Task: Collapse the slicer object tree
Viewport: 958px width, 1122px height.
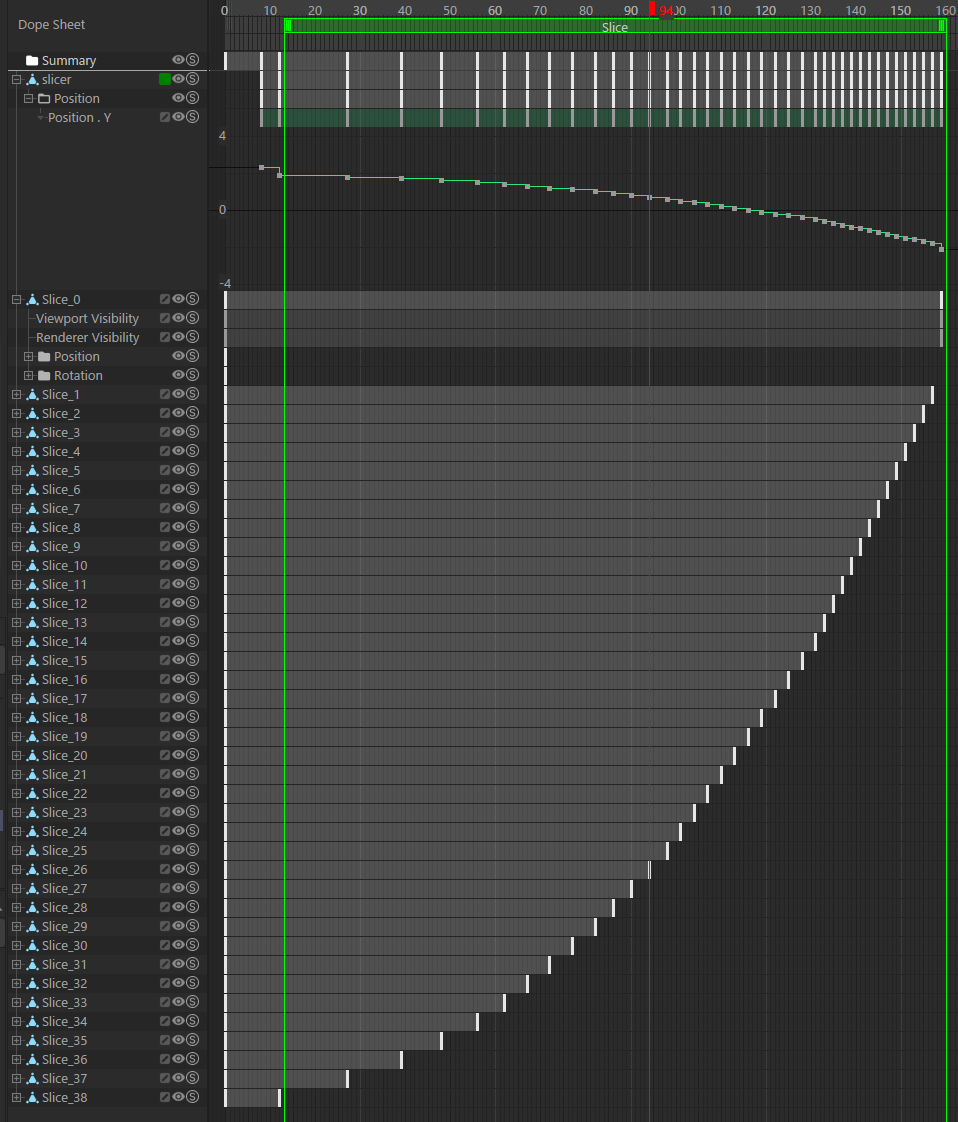Action: (16, 79)
